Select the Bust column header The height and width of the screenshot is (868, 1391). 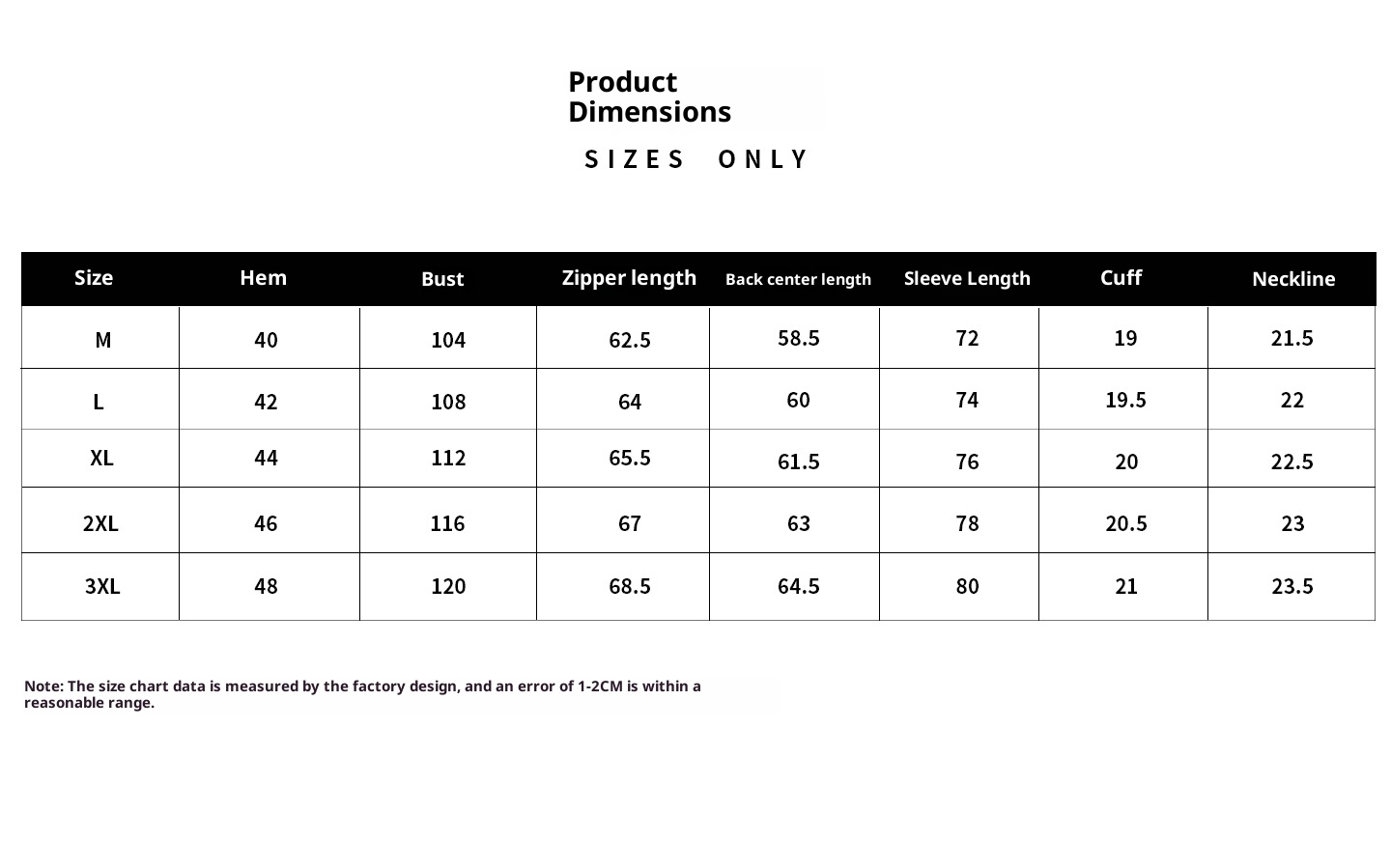pyautogui.click(x=442, y=279)
